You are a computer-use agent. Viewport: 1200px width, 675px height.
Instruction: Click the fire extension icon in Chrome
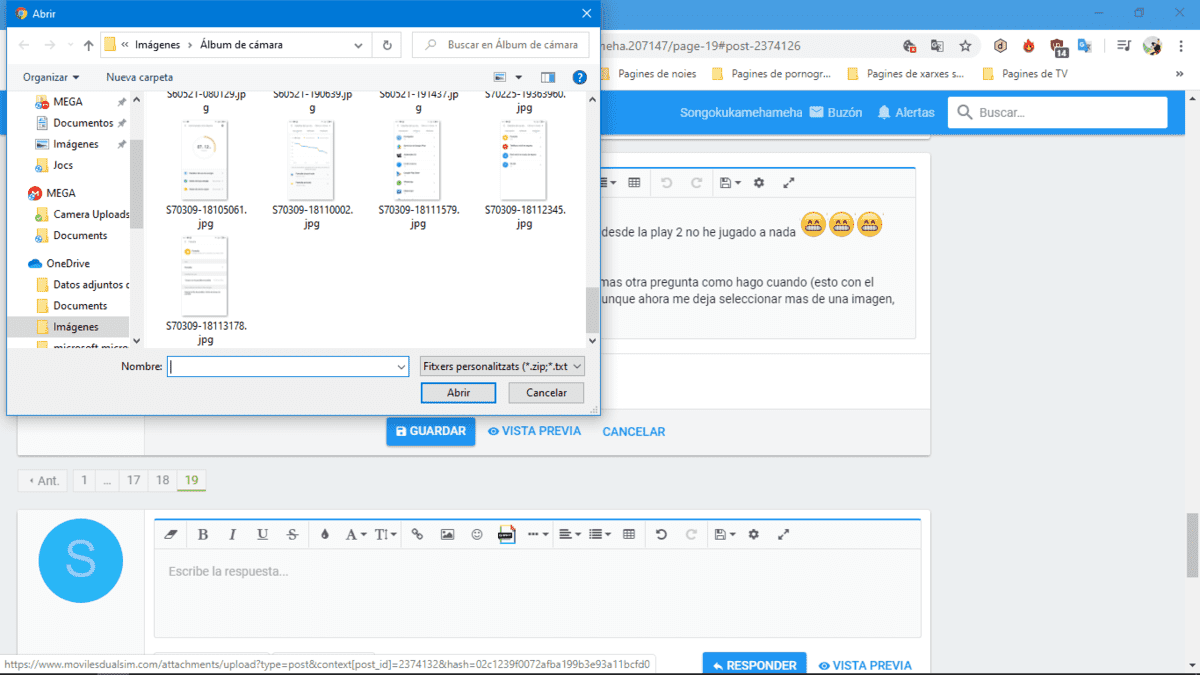tap(1028, 46)
